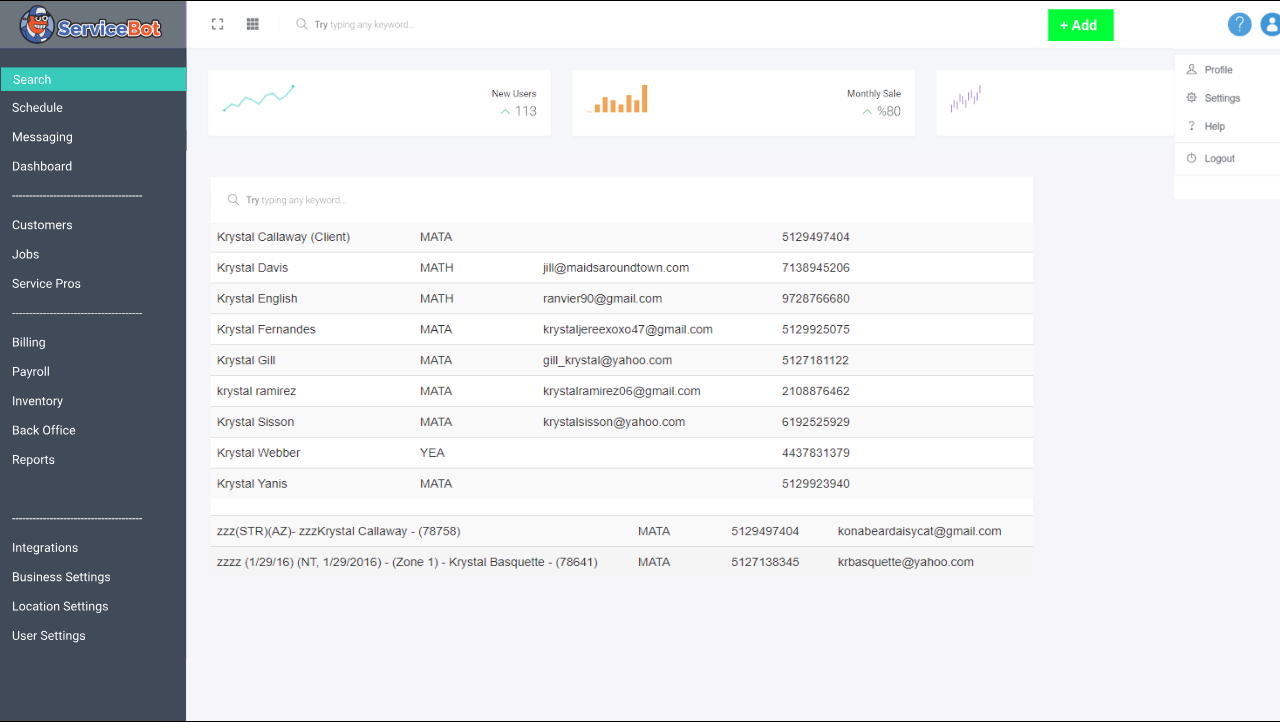The height and width of the screenshot is (722, 1280).
Task: Open the Krystal Fernandes row
Action: (622, 329)
